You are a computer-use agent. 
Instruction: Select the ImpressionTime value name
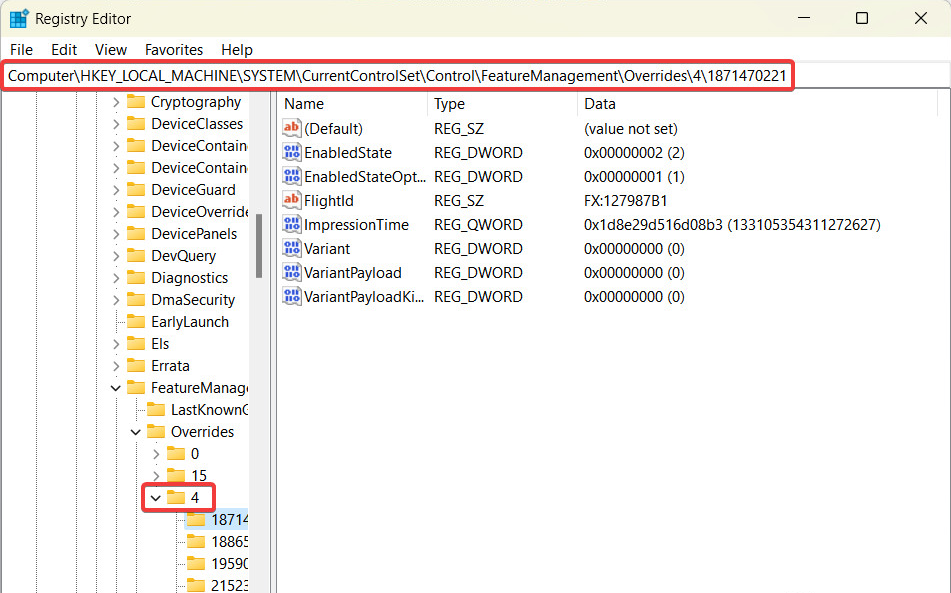(357, 225)
